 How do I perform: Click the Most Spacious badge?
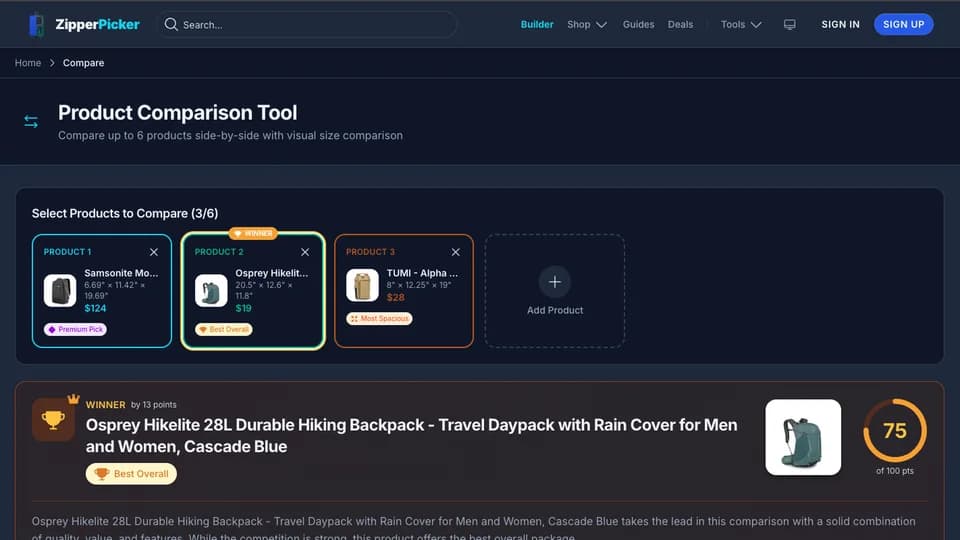click(379, 318)
